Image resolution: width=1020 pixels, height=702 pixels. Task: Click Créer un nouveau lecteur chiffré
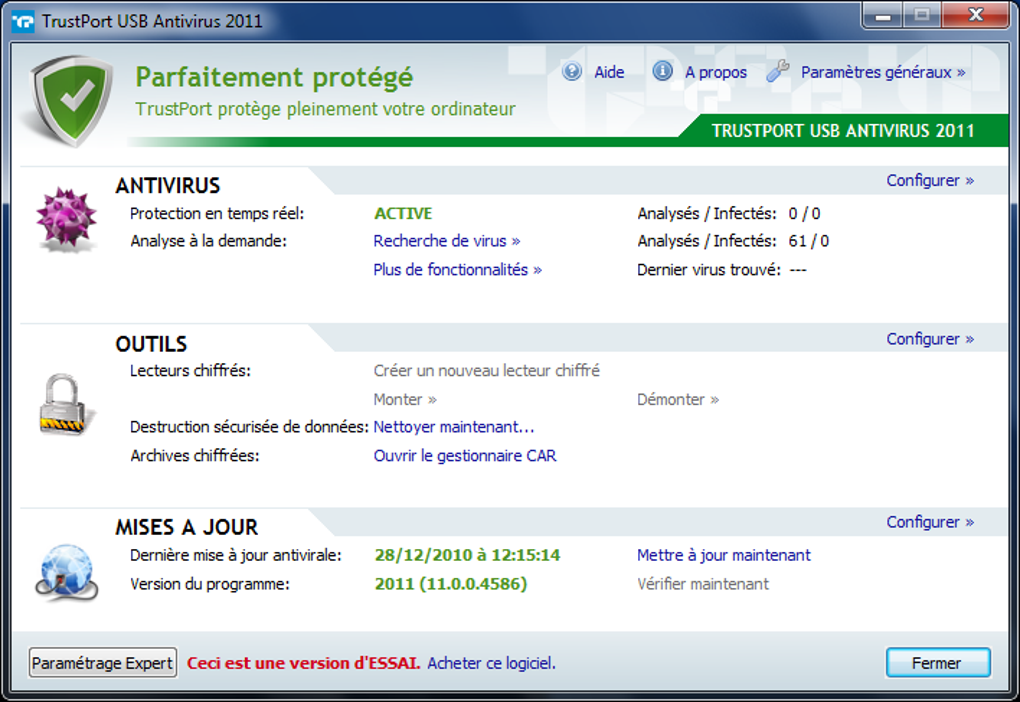coord(487,371)
